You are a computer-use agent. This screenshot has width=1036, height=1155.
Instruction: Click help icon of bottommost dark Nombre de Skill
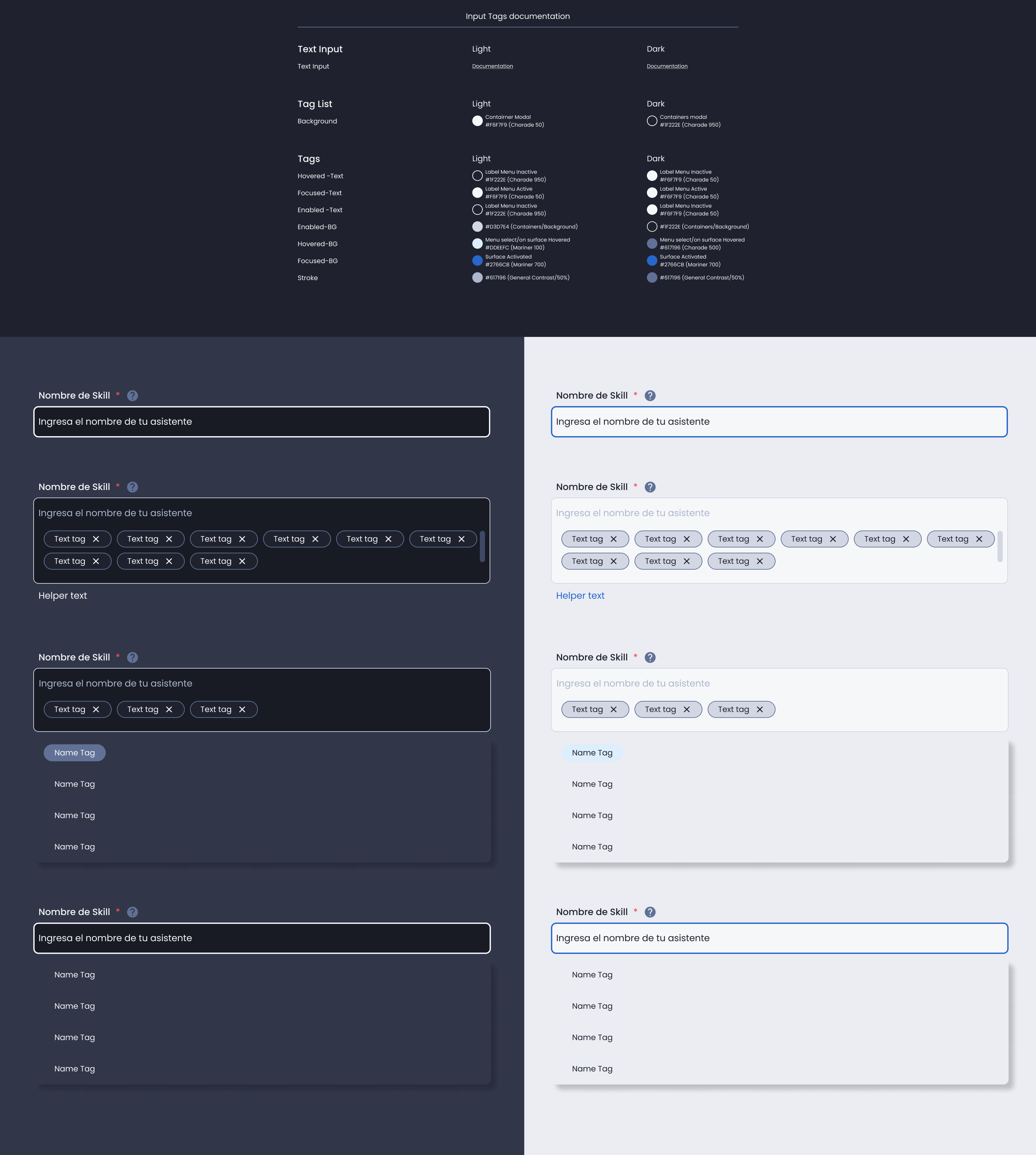click(133, 912)
